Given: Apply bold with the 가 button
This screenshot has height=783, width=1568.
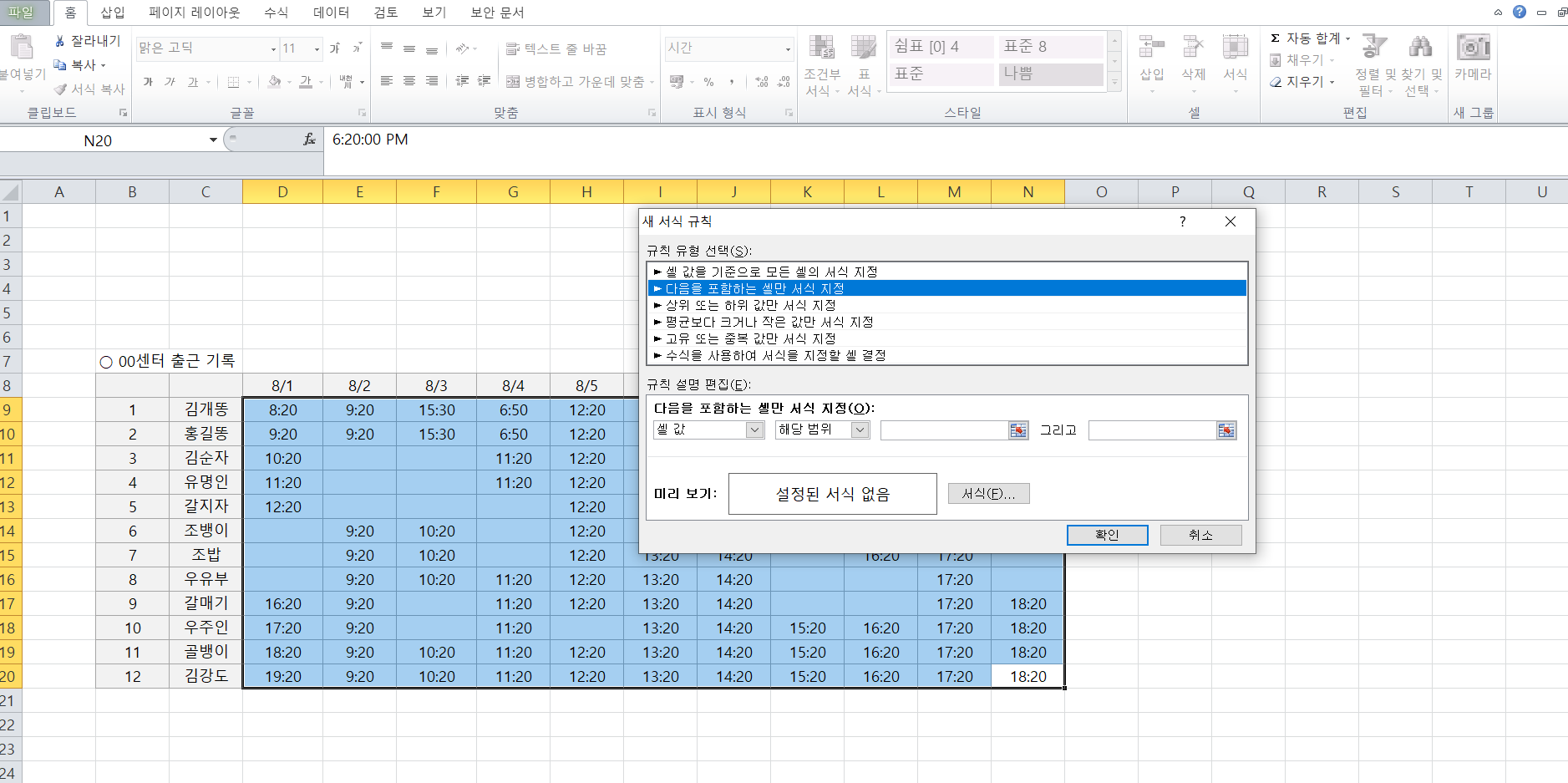Looking at the screenshot, I should point(148,82).
